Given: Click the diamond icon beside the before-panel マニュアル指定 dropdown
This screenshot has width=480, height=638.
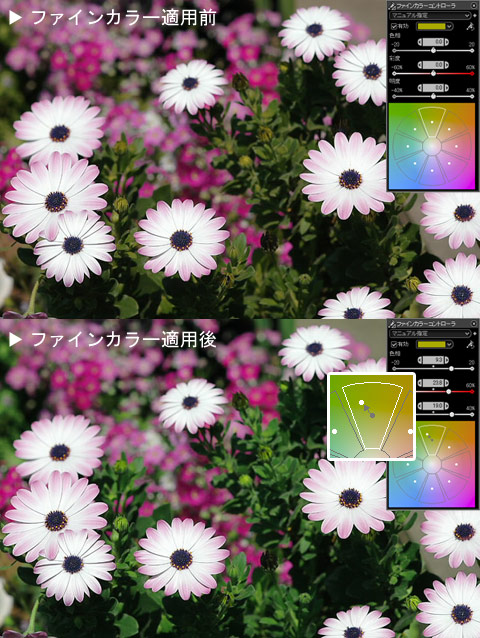Looking at the screenshot, I should 475,15.
